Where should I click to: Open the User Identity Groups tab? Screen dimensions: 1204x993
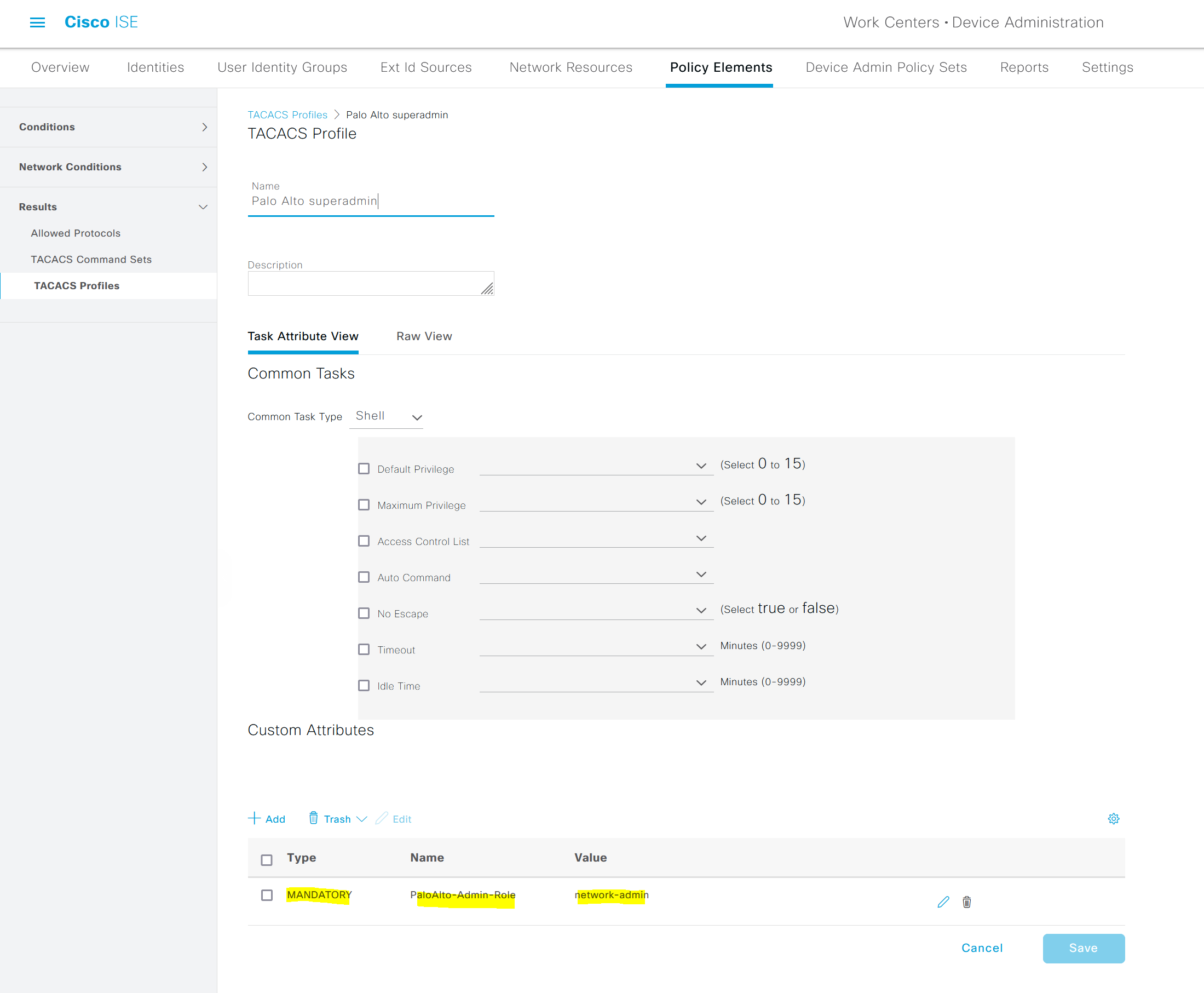pos(283,67)
